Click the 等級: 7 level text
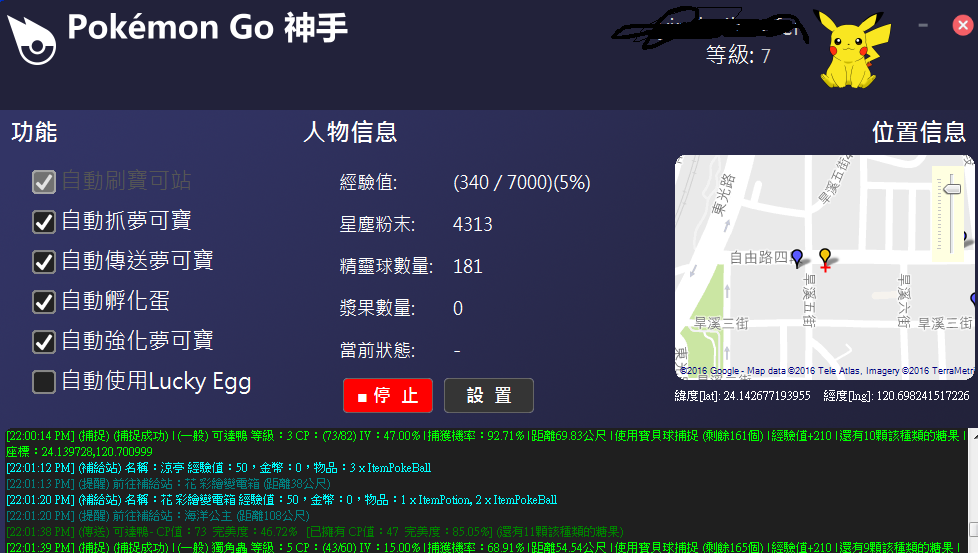This screenshot has width=978, height=553. point(738,55)
